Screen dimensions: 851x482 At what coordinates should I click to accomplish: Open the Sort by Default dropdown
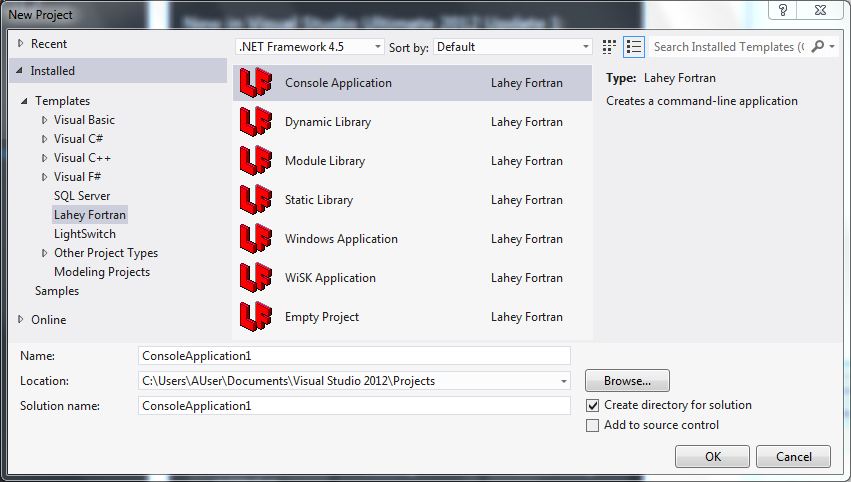click(512, 47)
